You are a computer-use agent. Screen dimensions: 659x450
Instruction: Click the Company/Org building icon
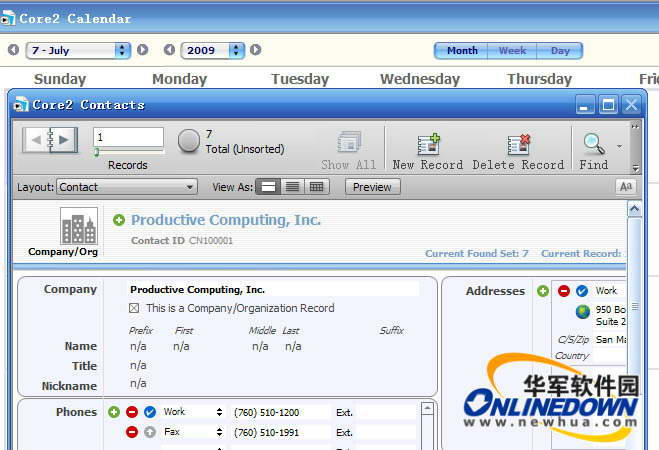pyautogui.click(x=79, y=226)
